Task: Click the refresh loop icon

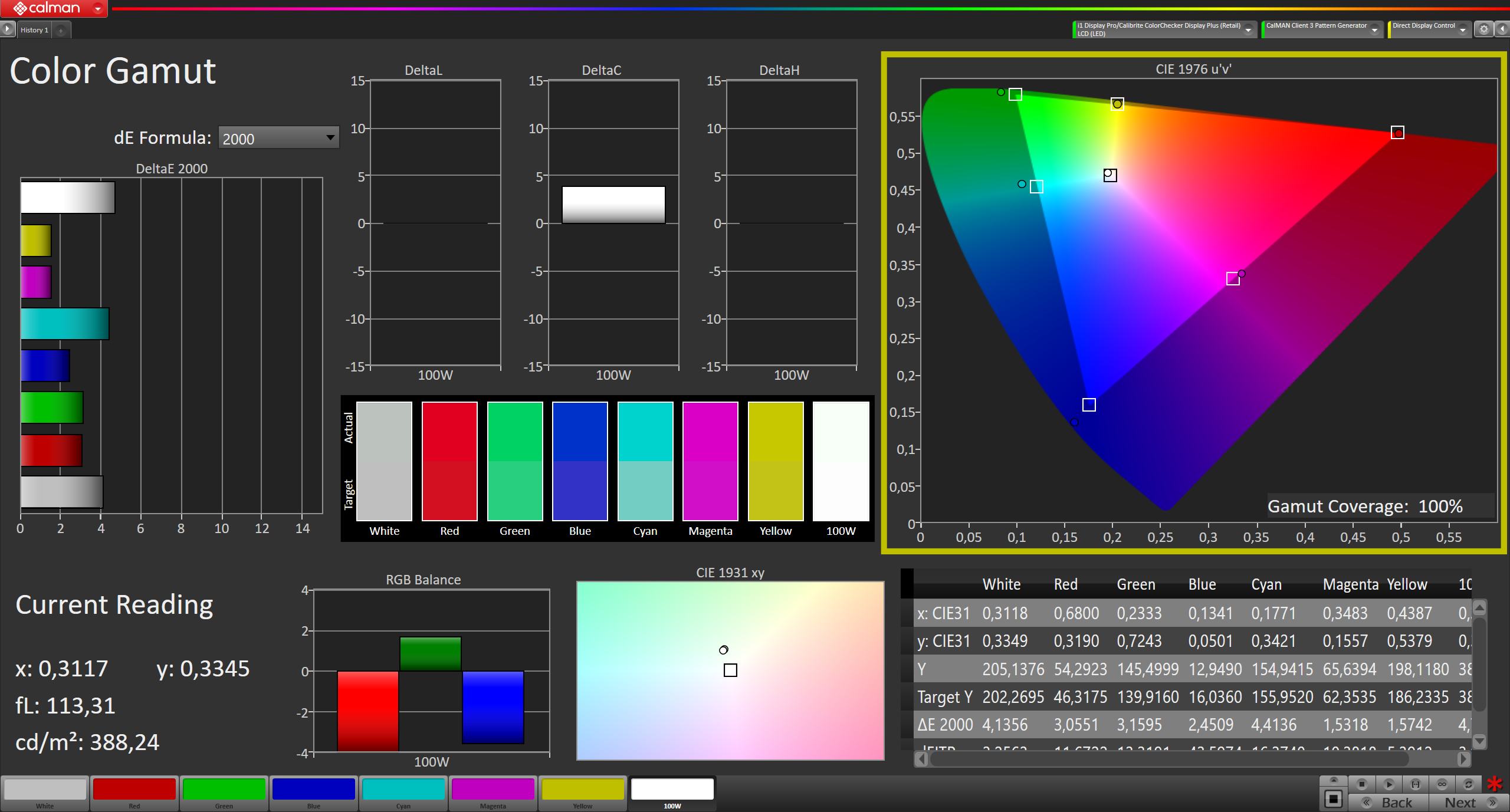Action: (x=1468, y=784)
